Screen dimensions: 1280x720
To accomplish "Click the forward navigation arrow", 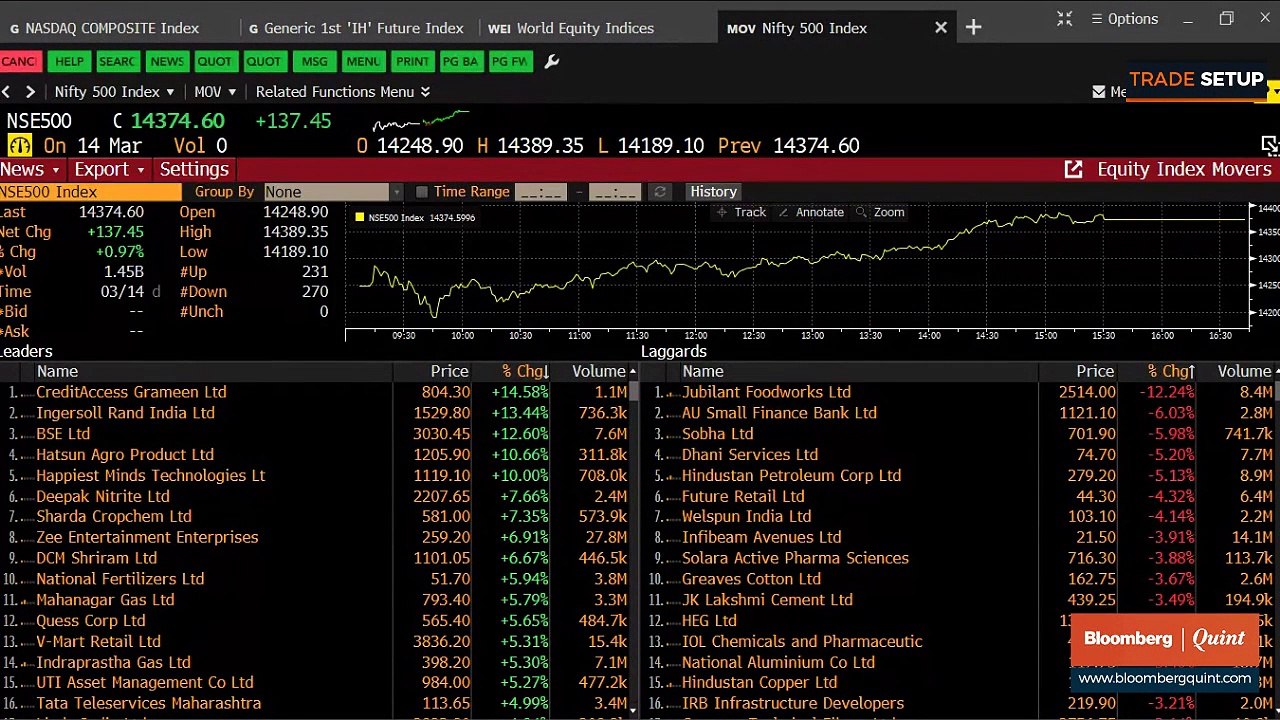I will pyautogui.click(x=30, y=92).
